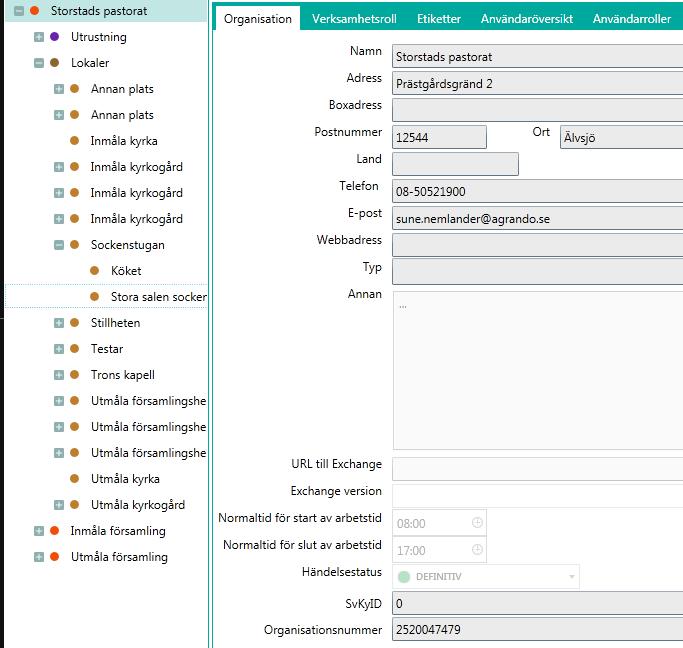Select the Lokaler tree item

[x=90, y=63]
